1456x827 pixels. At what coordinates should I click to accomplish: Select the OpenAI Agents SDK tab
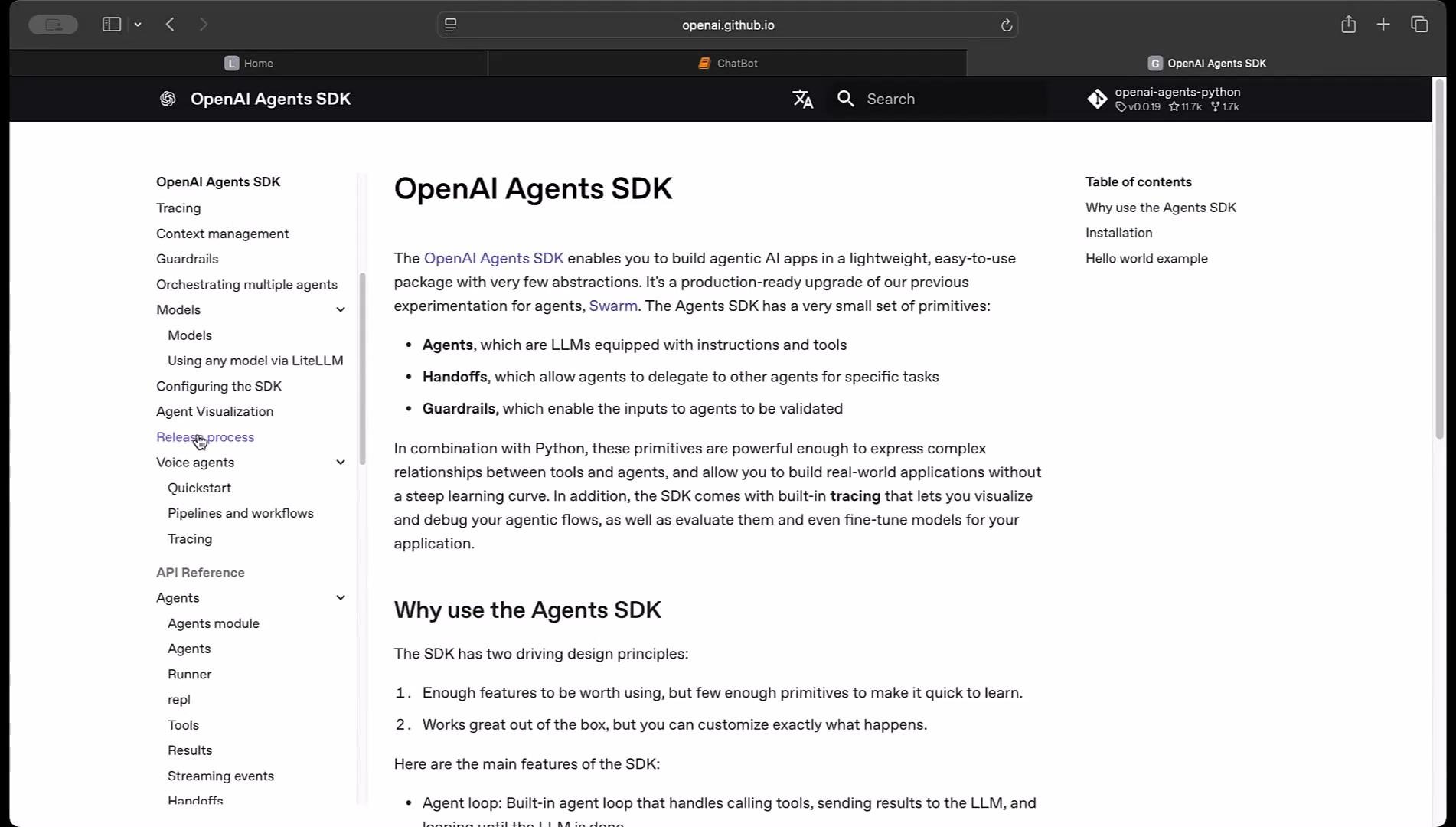1206,63
